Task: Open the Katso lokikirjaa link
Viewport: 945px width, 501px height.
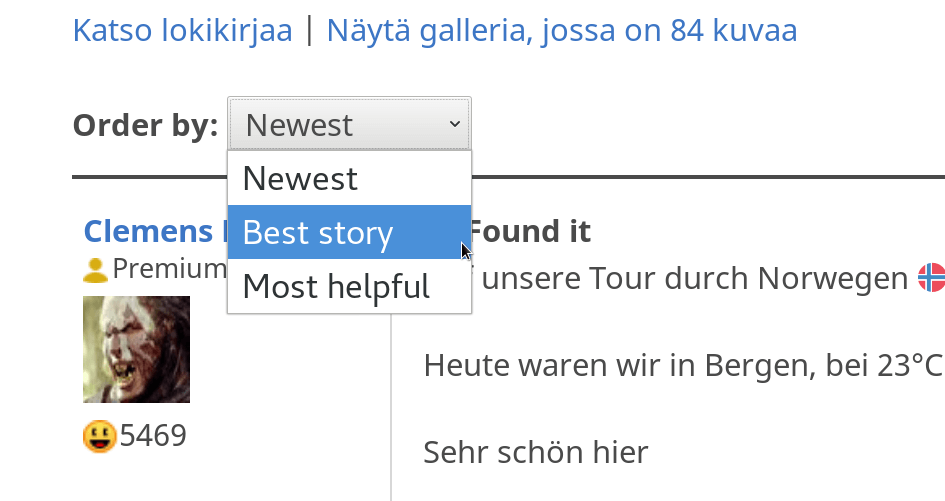Action: tap(182, 31)
